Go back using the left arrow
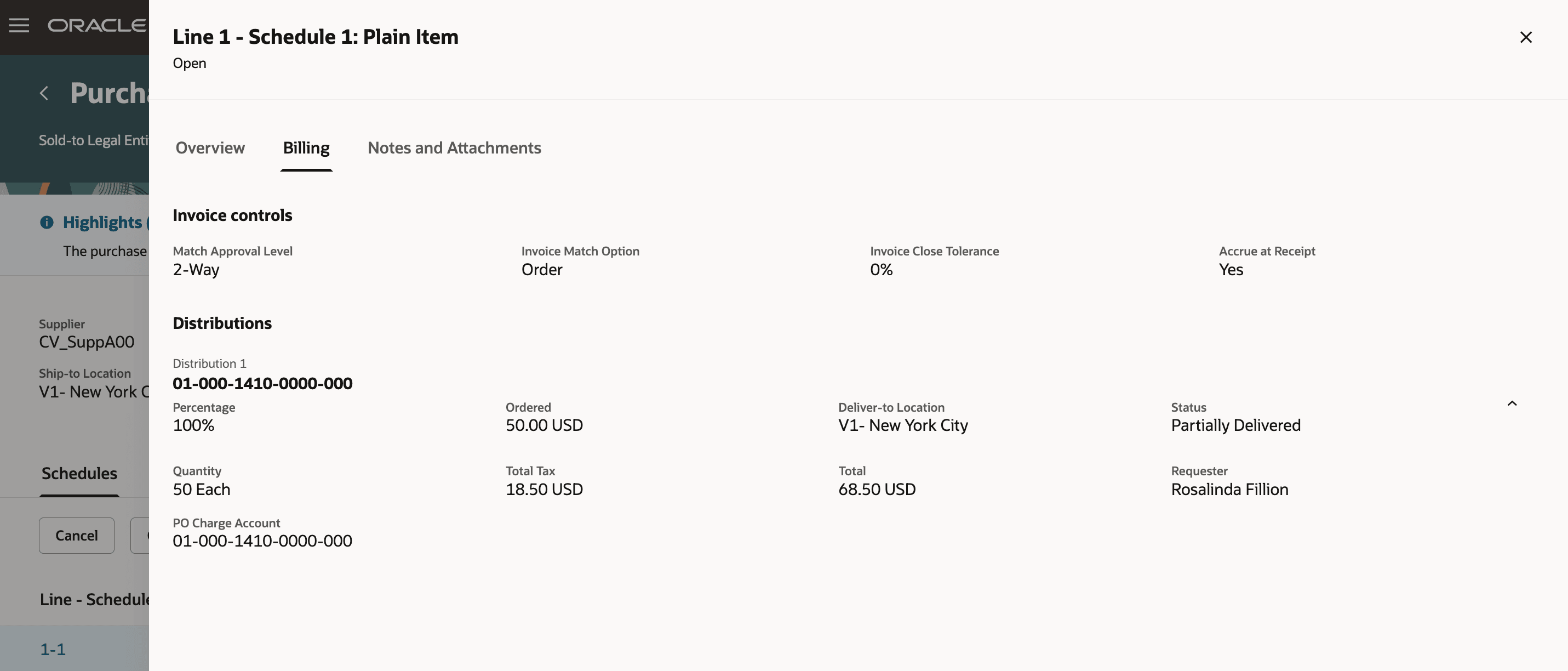Screen dimensions: 1568x671 pyautogui.click(x=44, y=93)
